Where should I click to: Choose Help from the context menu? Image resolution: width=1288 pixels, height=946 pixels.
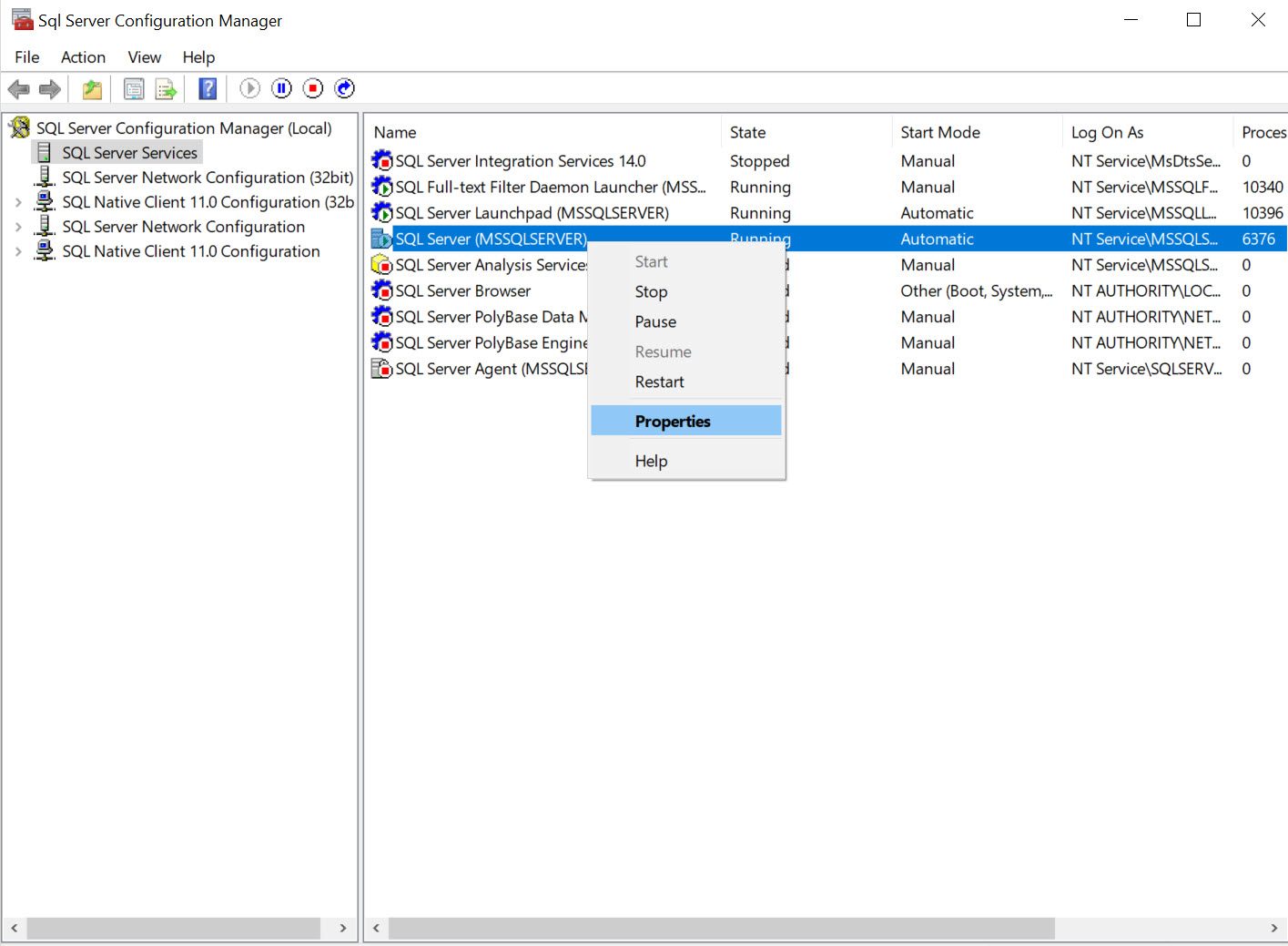[686, 461]
